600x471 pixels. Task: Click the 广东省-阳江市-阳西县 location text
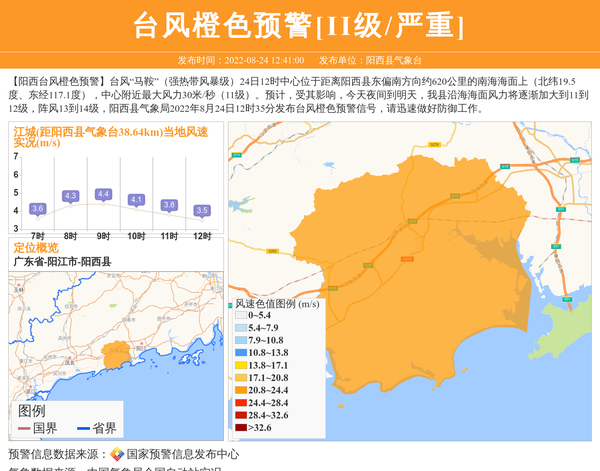(62, 262)
